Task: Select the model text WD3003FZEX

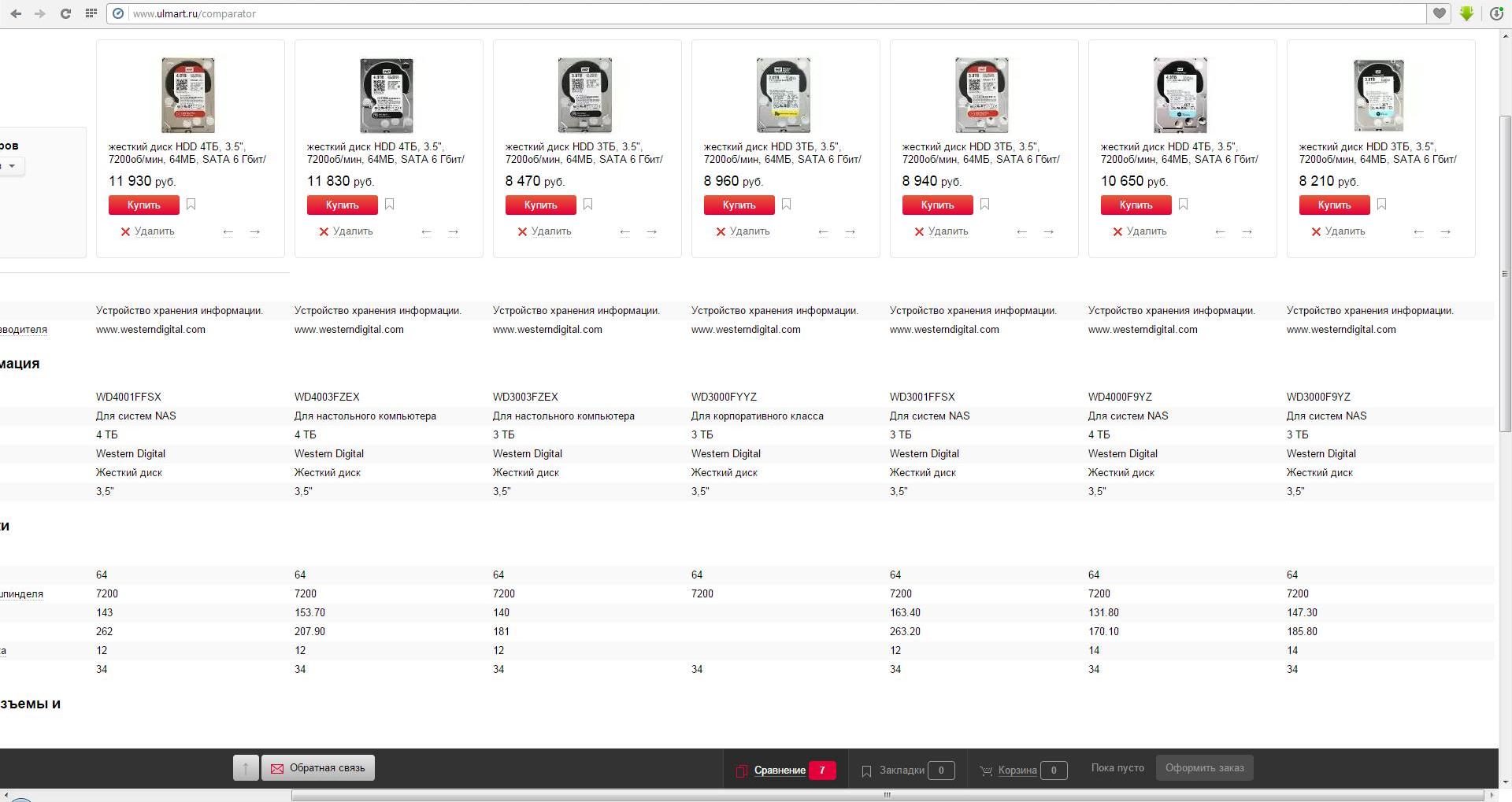Action: (x=525, y=397)
